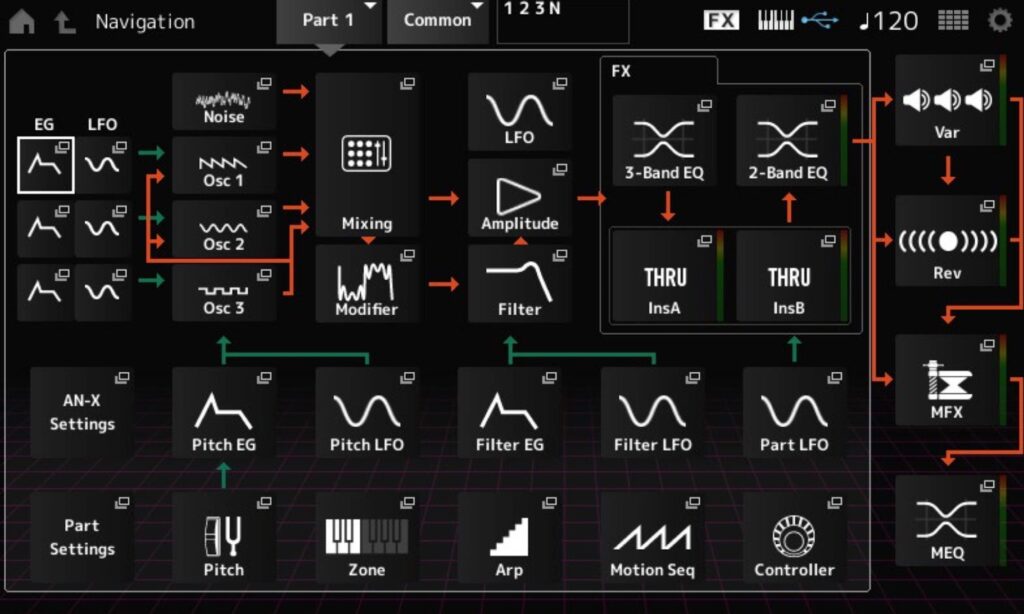Click the Navigation breadcrumb label

pyautogui.click(x=143, y=21)
